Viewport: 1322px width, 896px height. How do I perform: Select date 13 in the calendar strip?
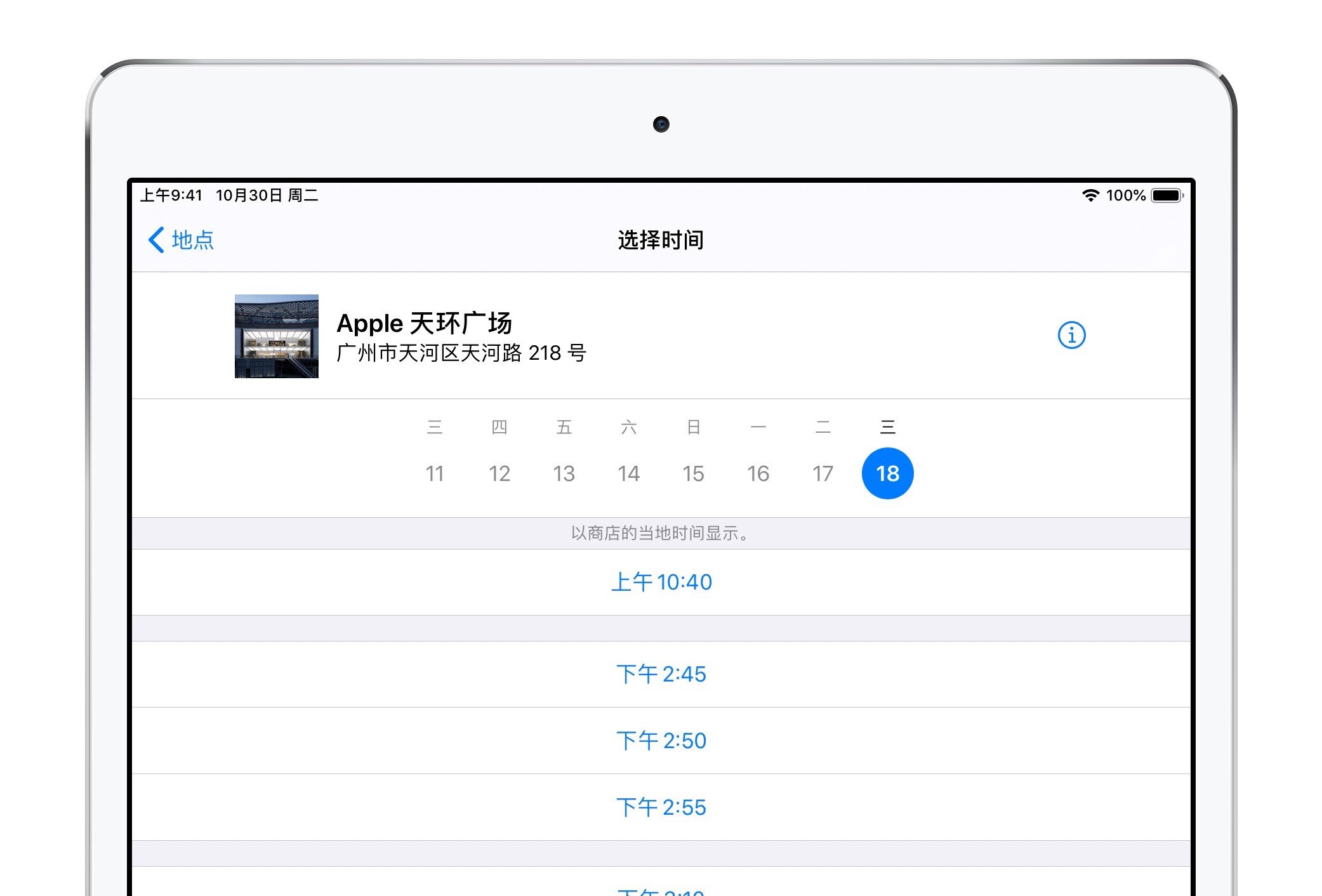coord(564,473)
